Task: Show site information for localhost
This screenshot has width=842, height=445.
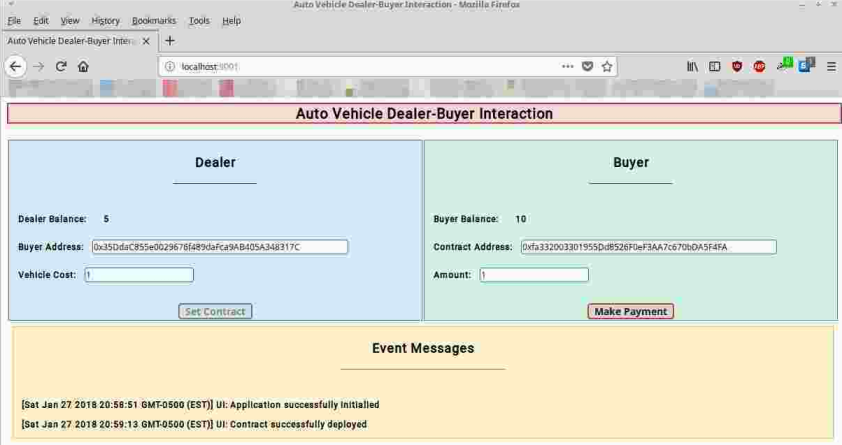Action: tap(170, 67)
